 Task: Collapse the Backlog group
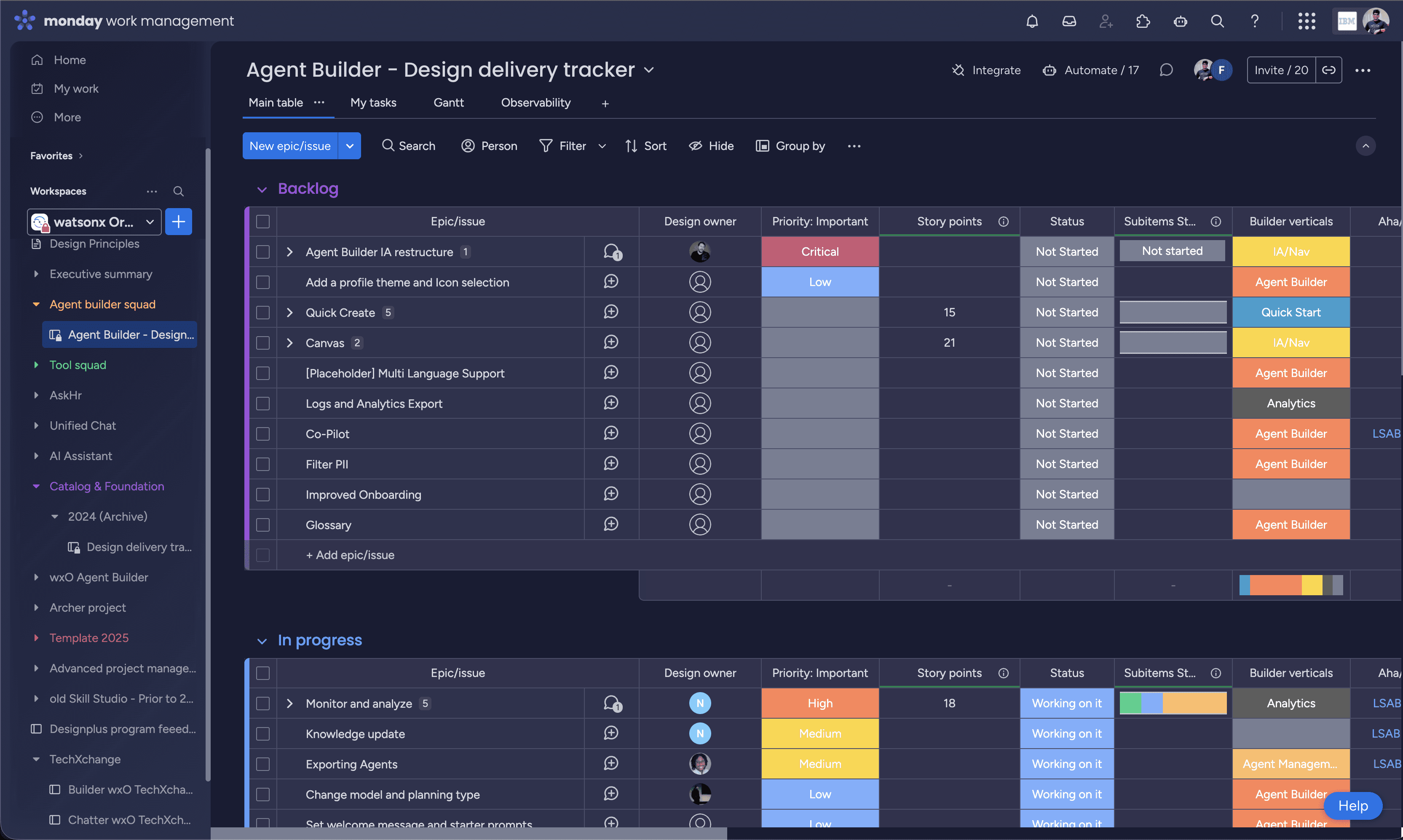pos(262,190)
